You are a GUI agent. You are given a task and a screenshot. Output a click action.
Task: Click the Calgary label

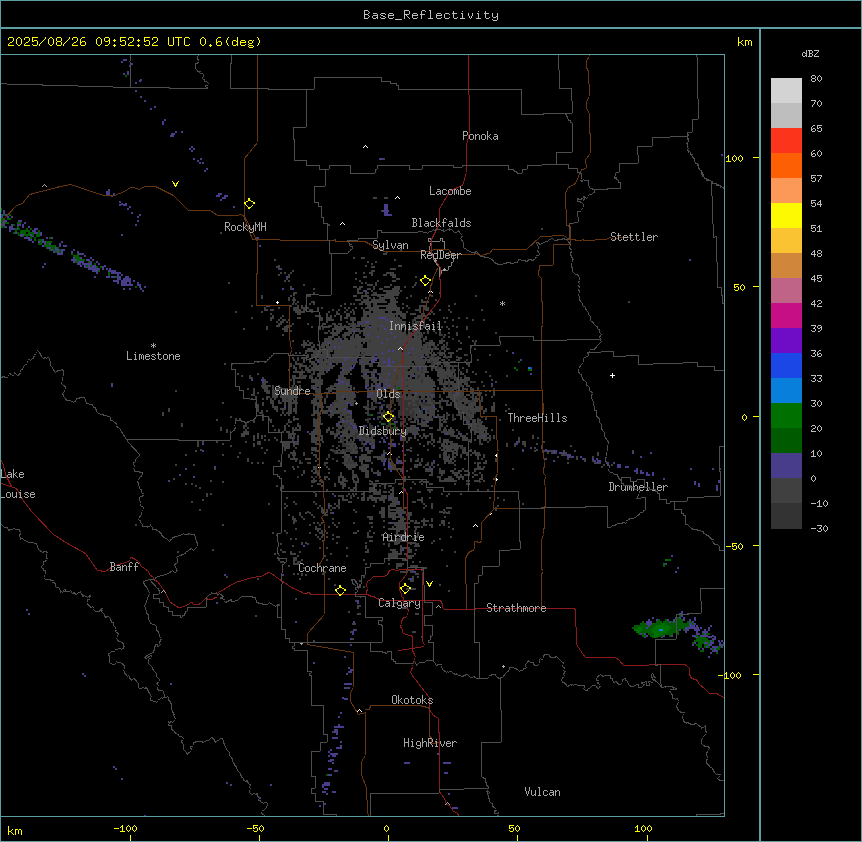pos(400,603)
